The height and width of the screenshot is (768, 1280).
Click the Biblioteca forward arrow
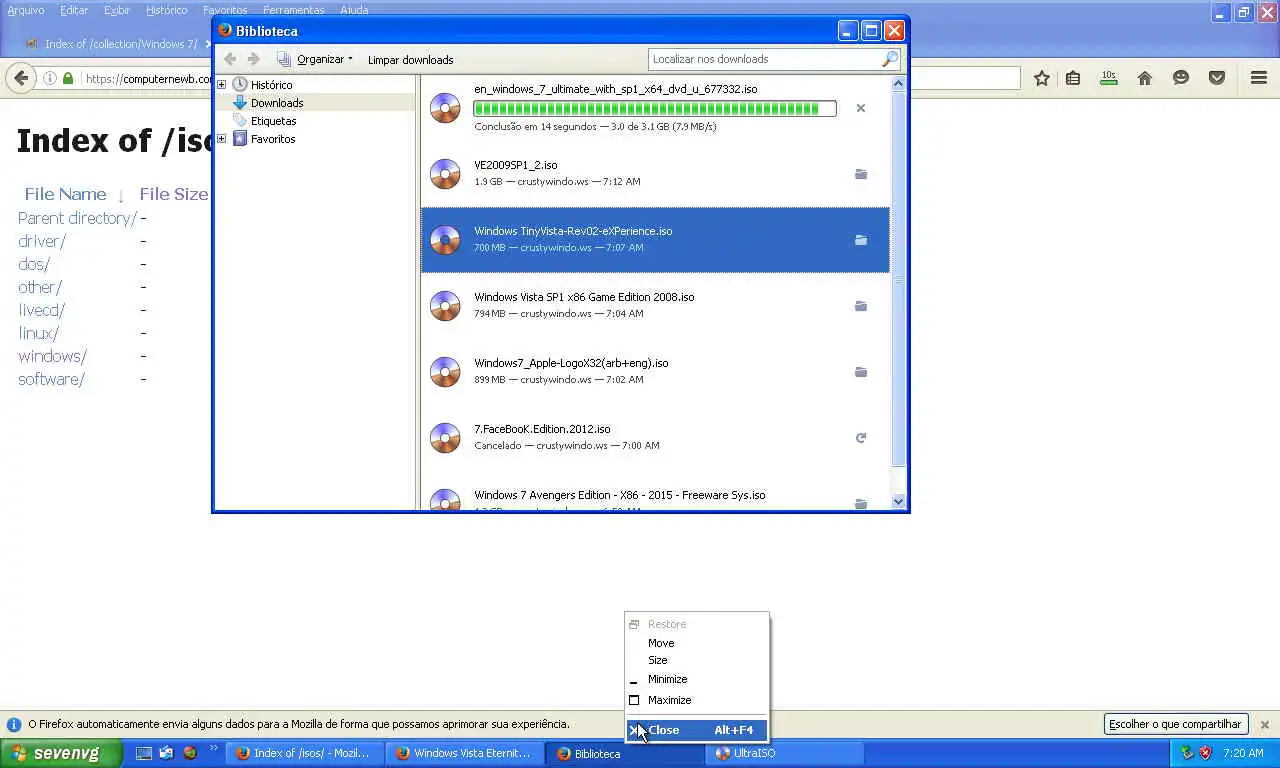(254, 59)
